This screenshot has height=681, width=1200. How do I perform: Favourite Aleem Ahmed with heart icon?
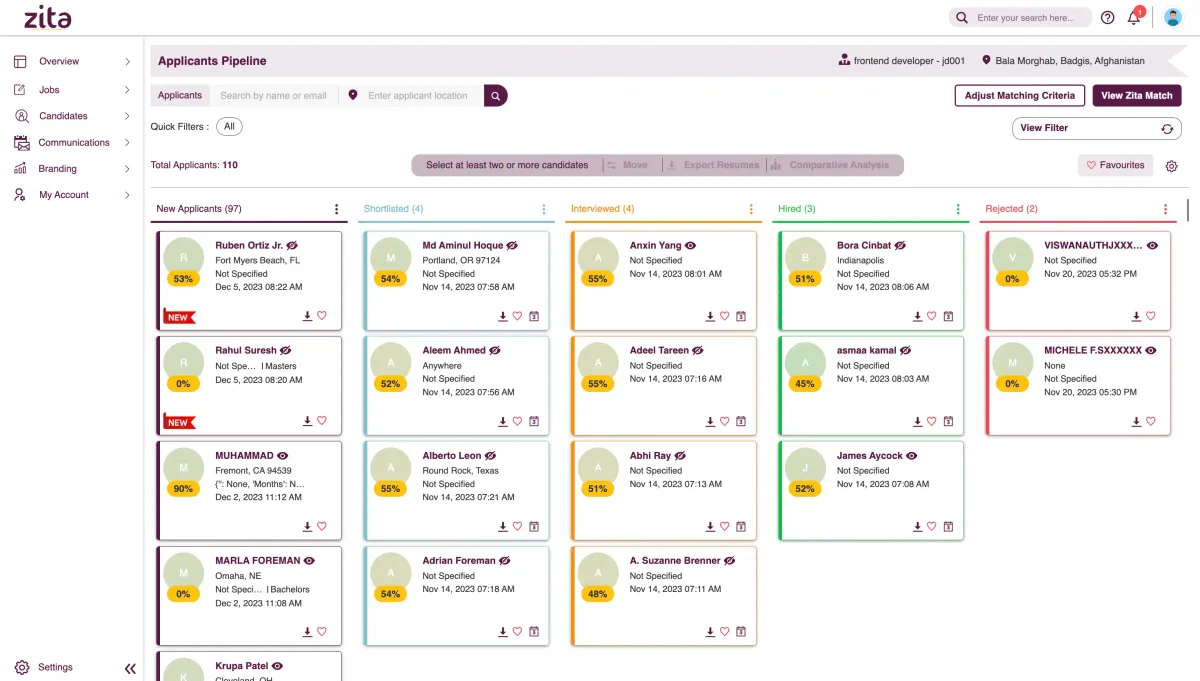pyautogui.click(x=518, y=421)
